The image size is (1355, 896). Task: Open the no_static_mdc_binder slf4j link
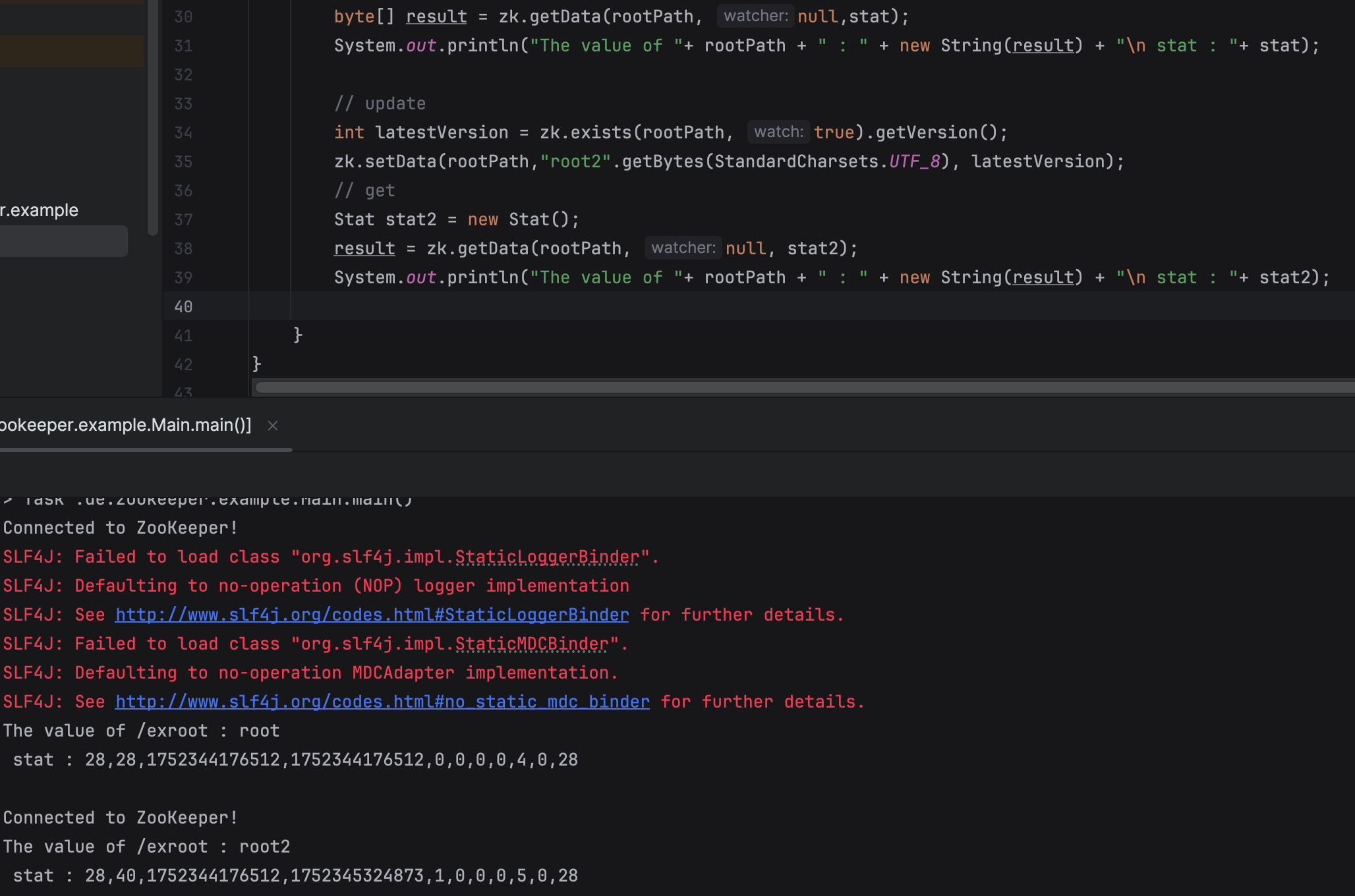[x=382, y=702]
